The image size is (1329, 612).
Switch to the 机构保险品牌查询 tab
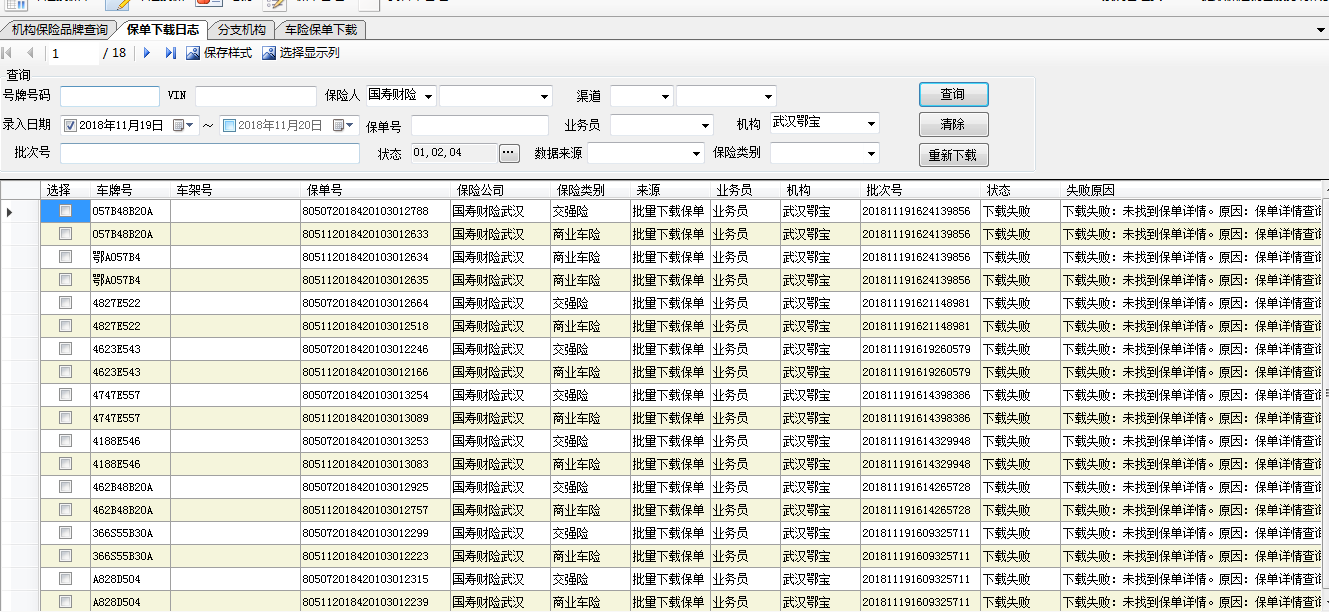(59, 30)
